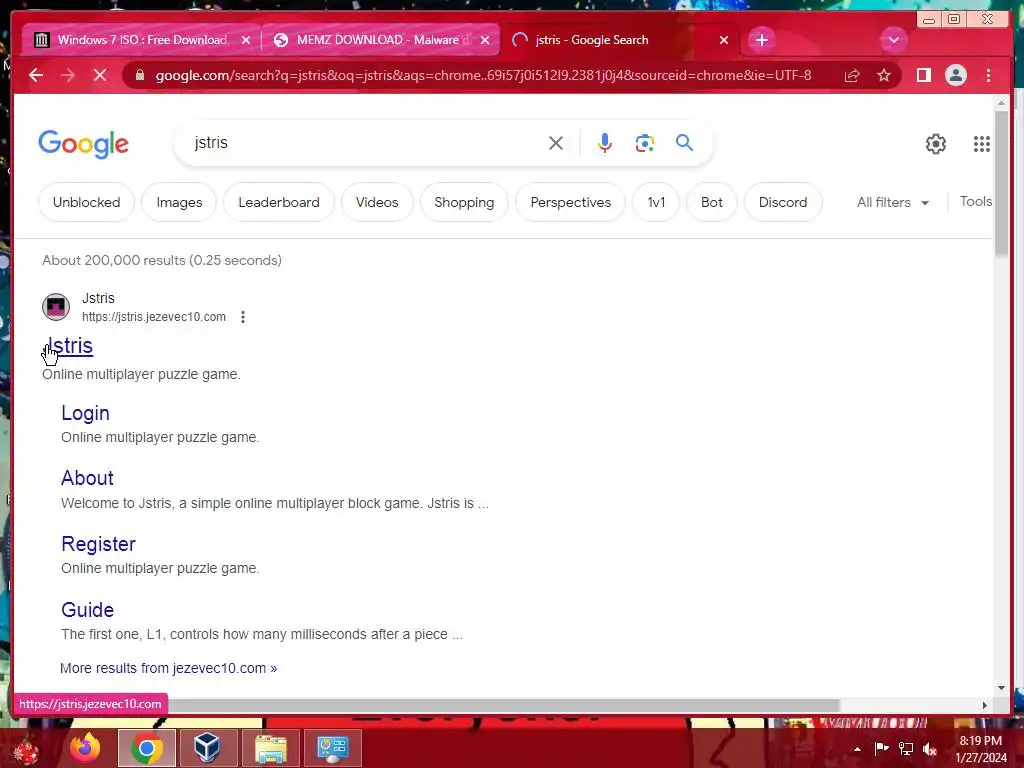Click the forward navigation arrow
Screen dimensions: 1024x768
(x=68, y=75)
